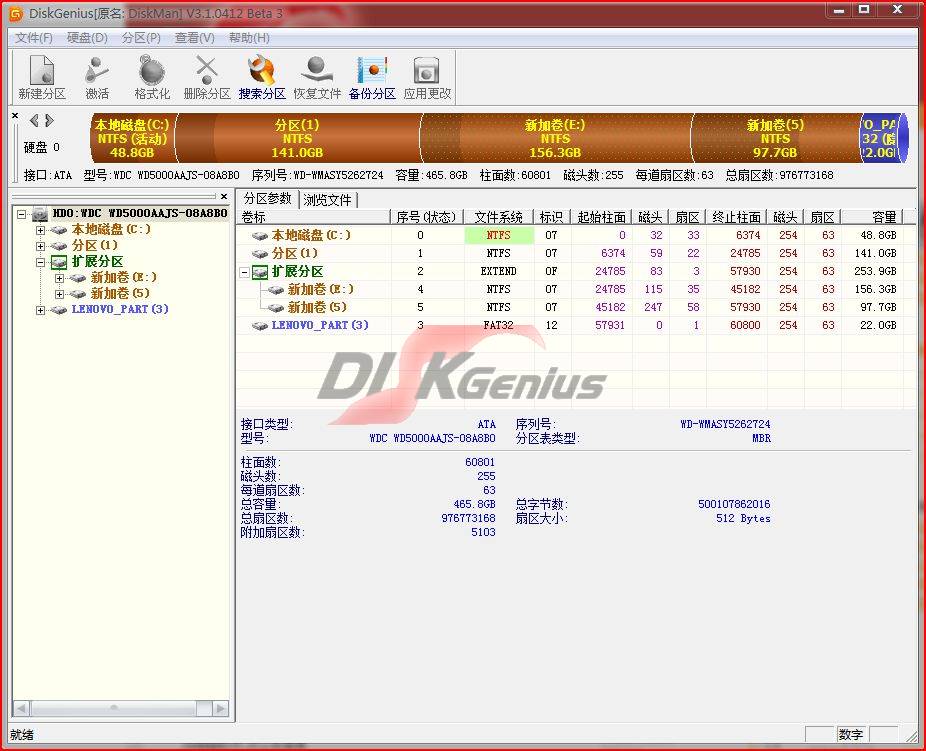Click drive icon beside LENOVO_PART(3) in tree
The image size is (926, 751).
click(x=58, y=309)
